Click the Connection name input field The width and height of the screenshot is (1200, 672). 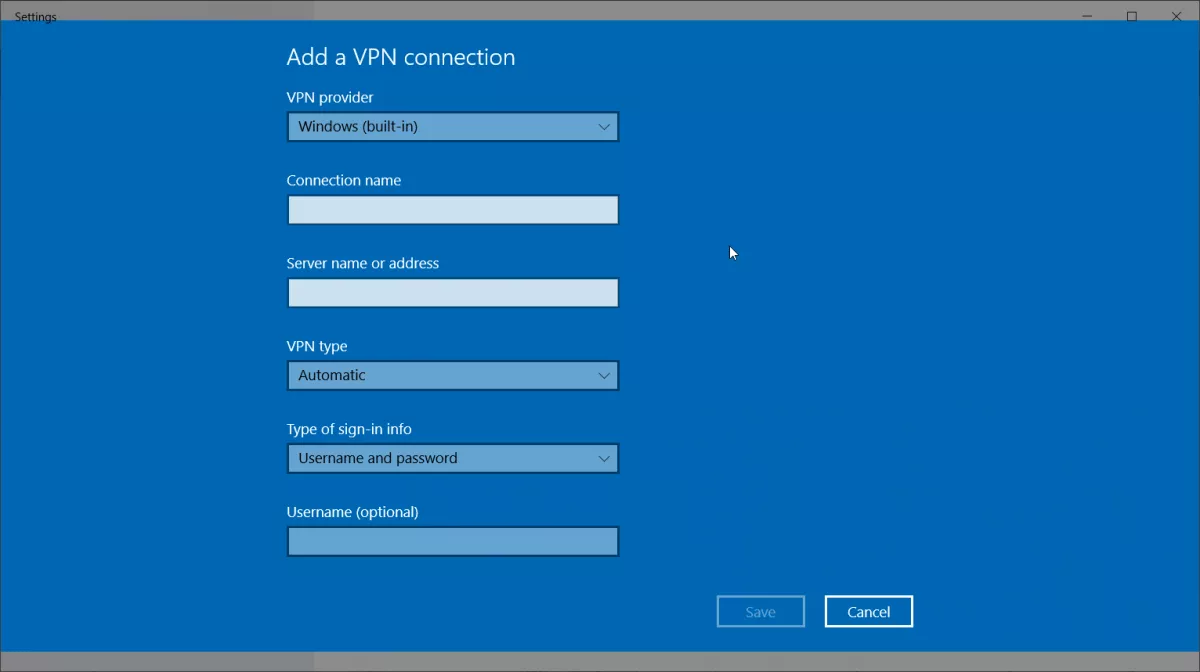[453, 210]
